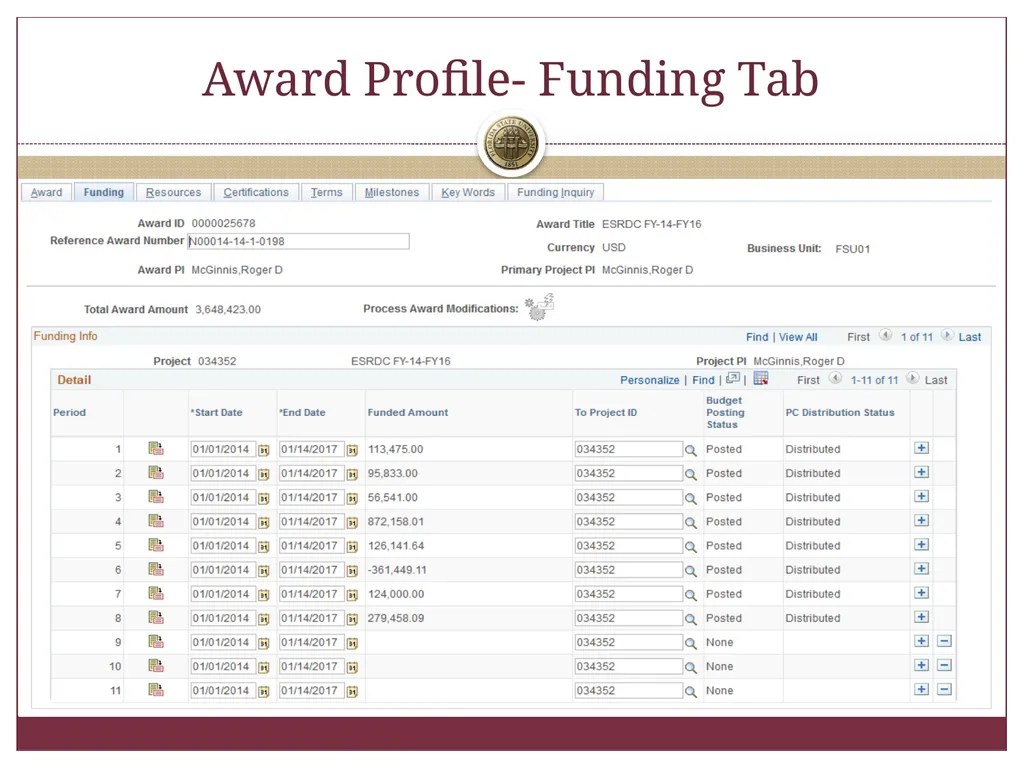Show next rows in Detail grid
Viewport: 1024px width, 768px height.
(913, 379)
